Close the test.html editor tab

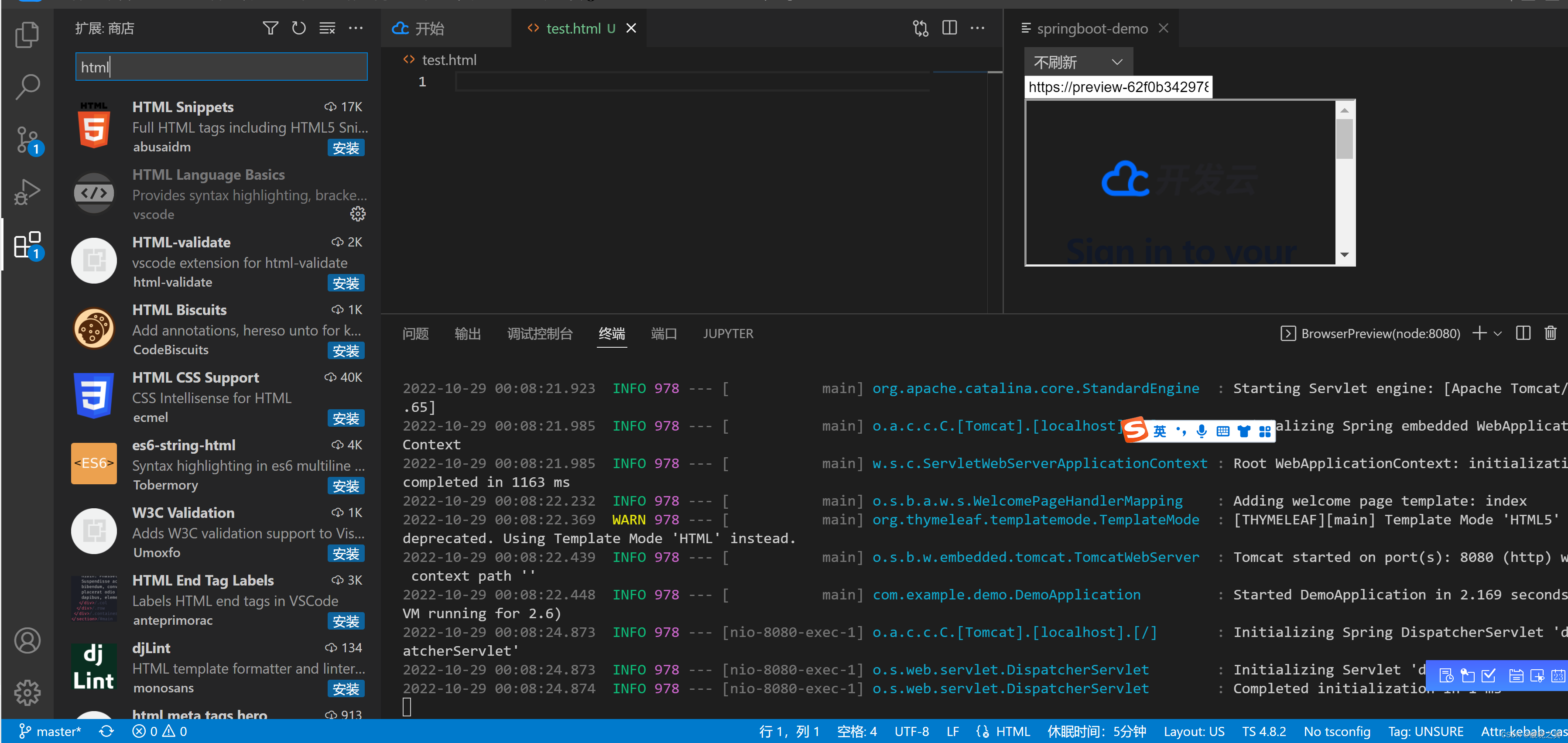[x=631, y=28]
